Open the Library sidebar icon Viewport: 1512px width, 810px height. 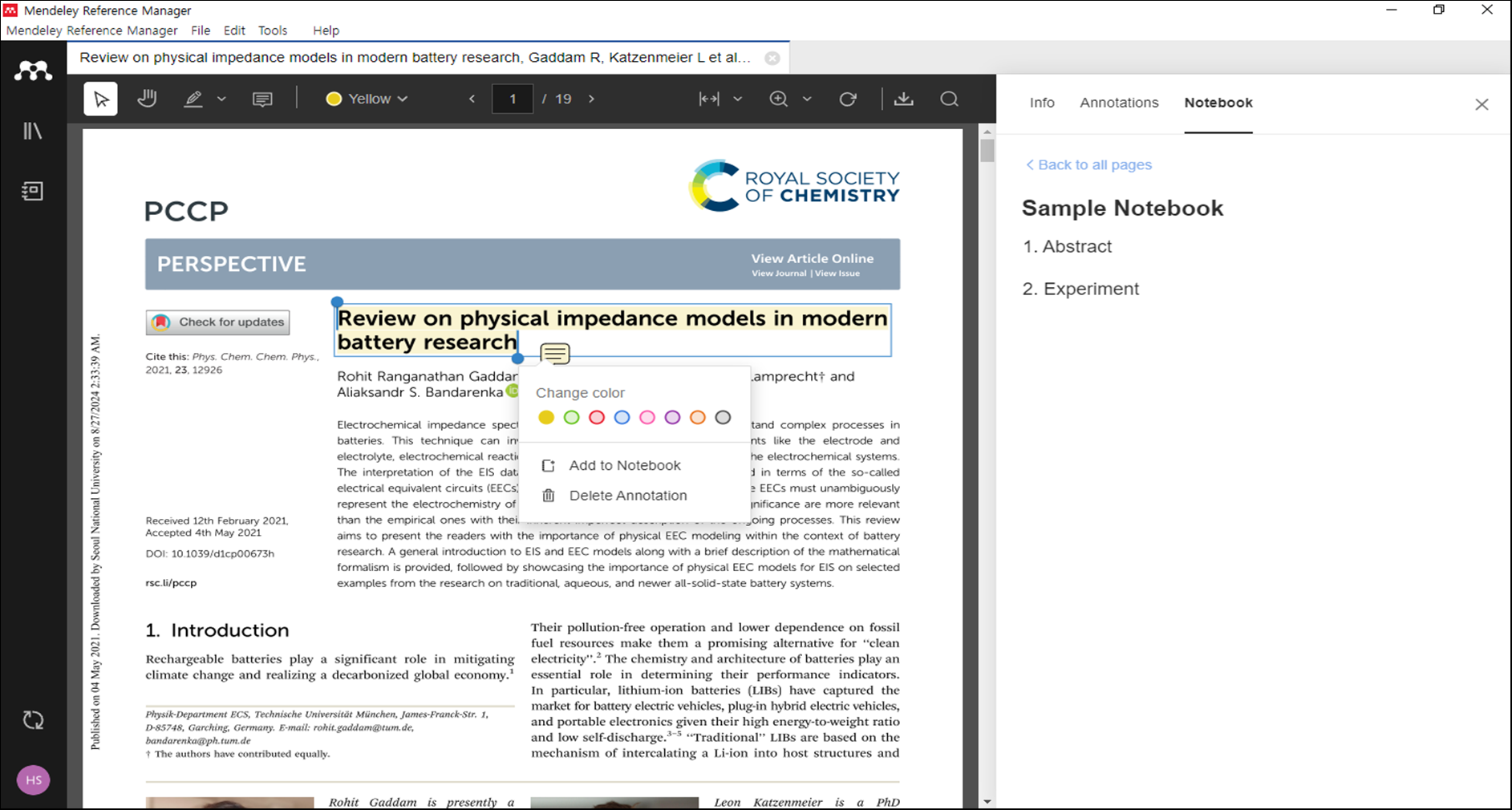[33, 131]
